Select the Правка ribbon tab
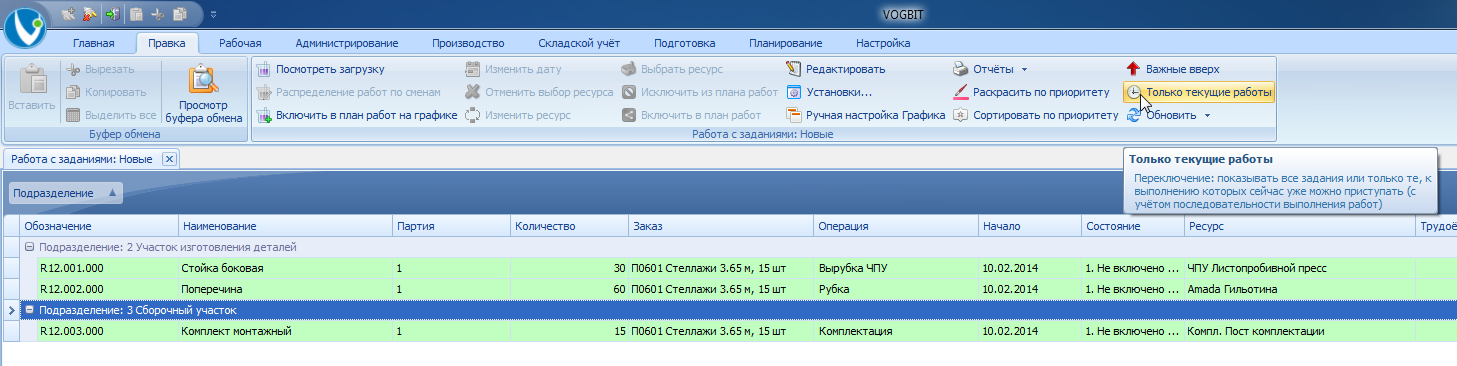 166,43
